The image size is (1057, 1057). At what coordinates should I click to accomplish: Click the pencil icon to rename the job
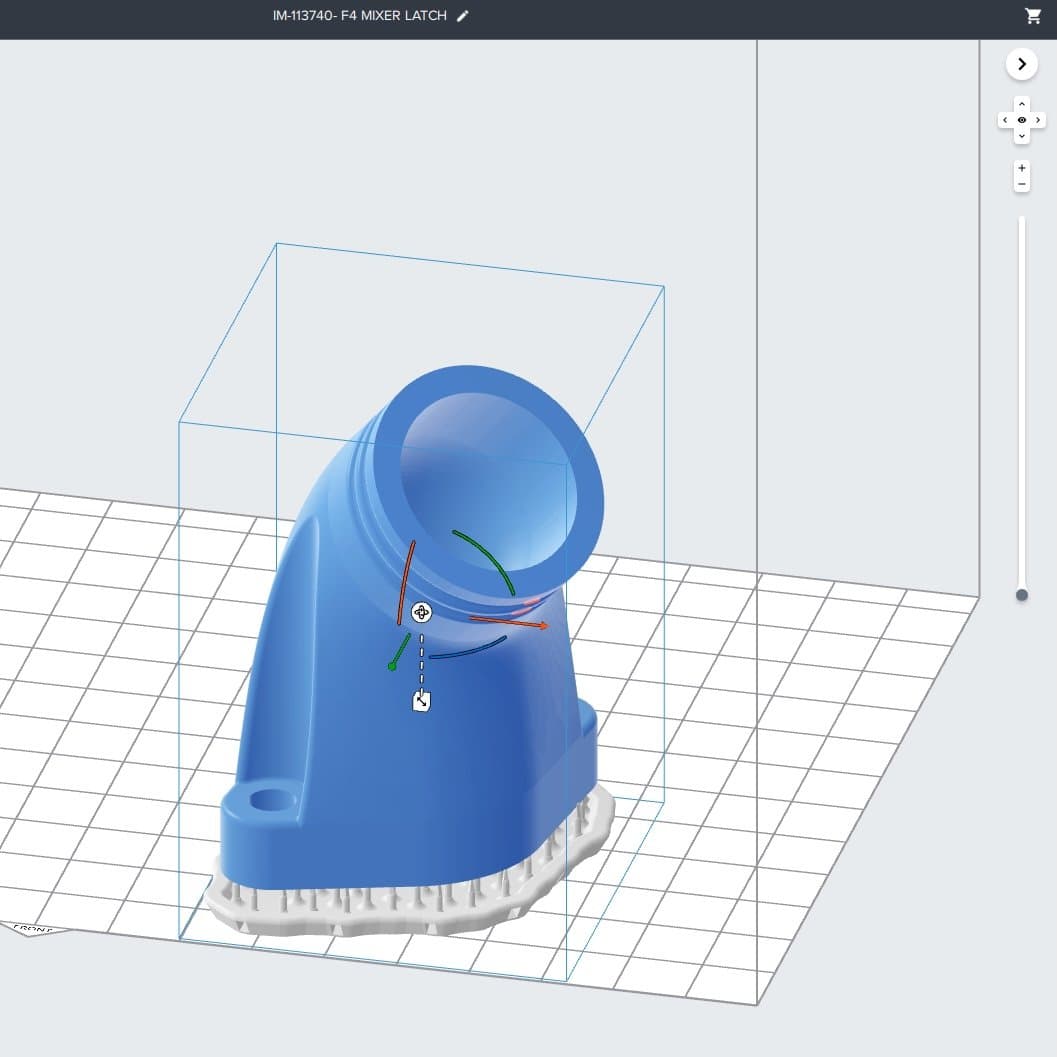[x=462, y=16]
